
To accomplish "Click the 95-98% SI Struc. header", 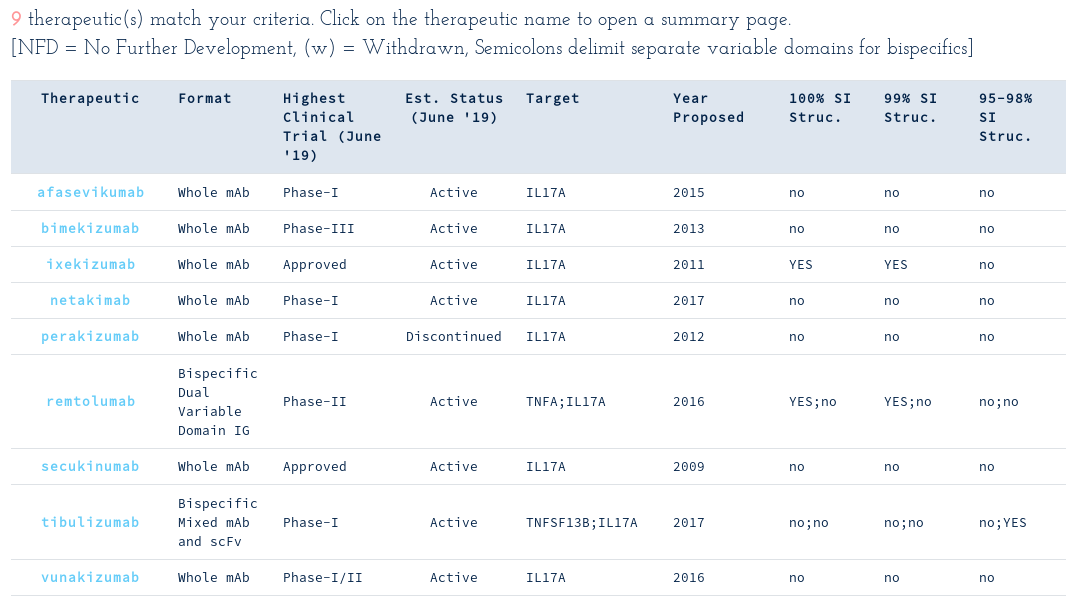I will (1006, 117).
